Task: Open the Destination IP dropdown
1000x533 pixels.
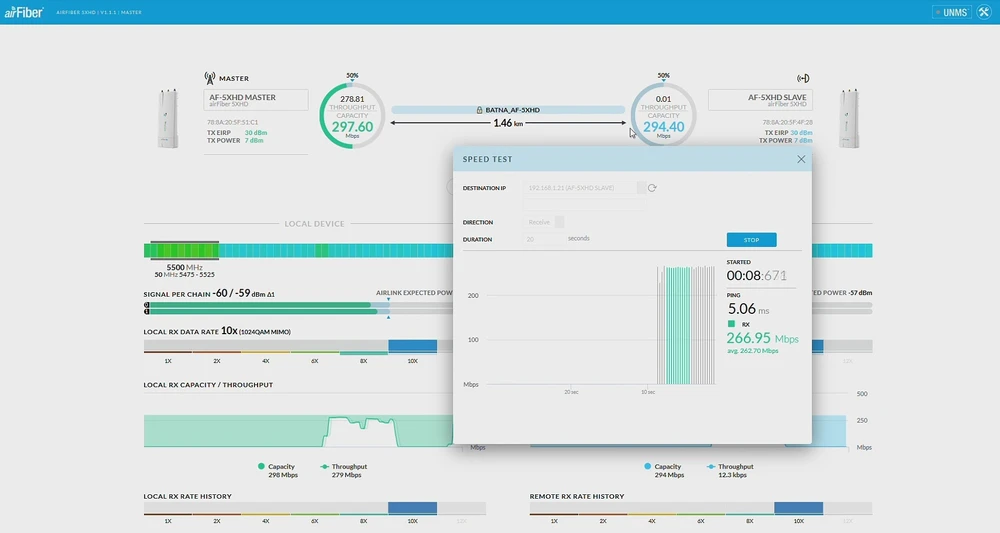Action: [641, 188]
